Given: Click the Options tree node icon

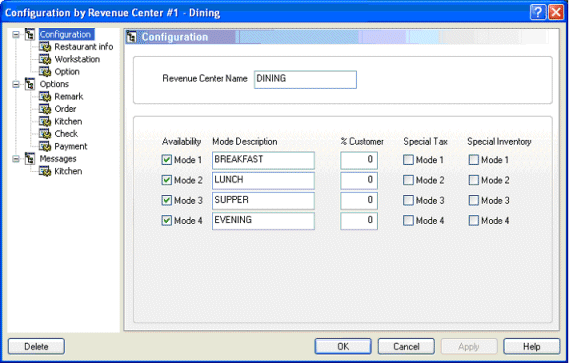Looking at the screenshot, I should pos(30,84).
